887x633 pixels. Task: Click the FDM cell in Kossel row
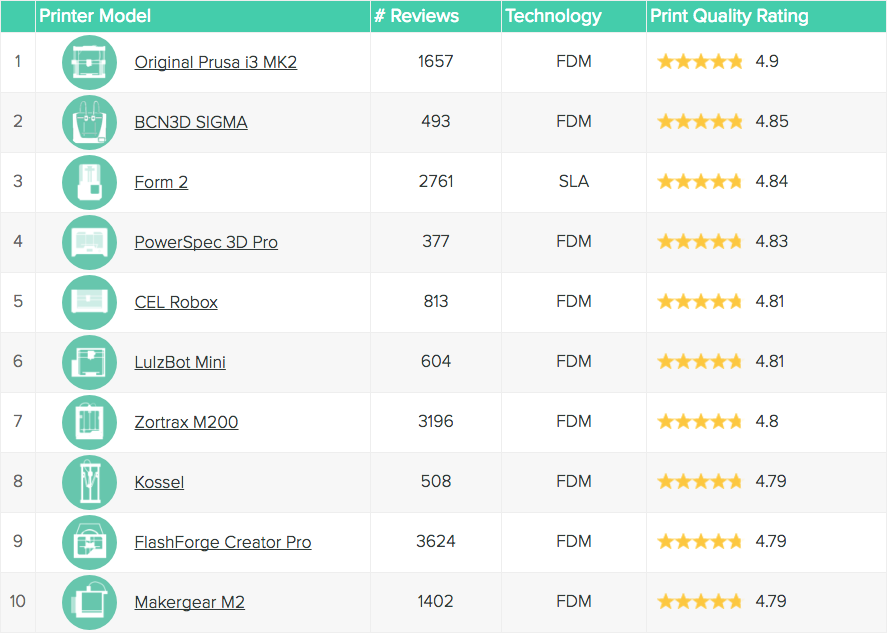[x=574, y=481]
